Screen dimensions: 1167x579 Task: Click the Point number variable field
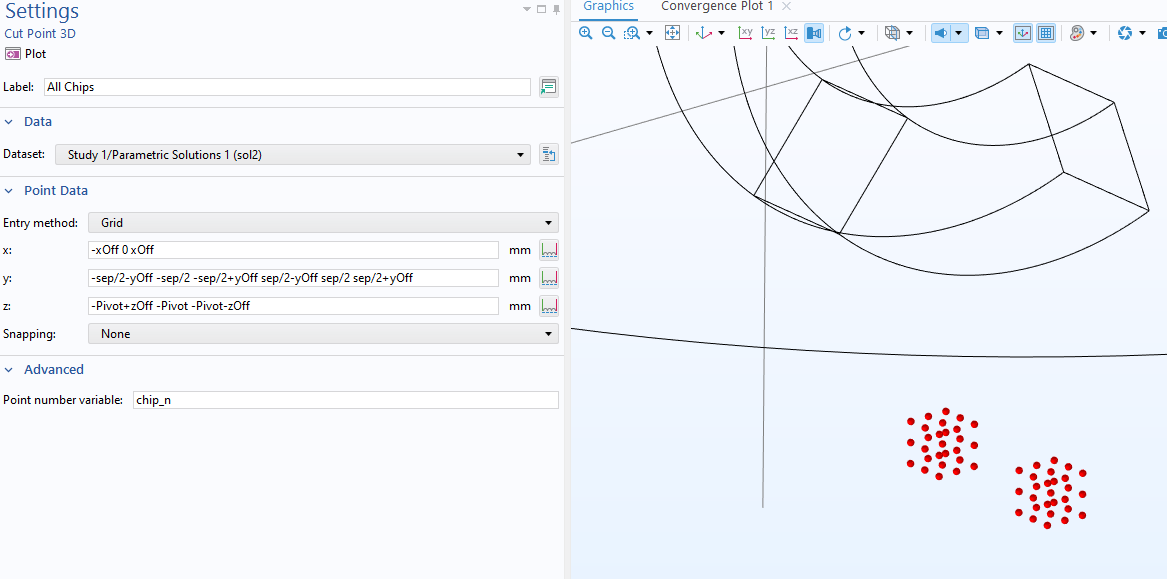345,400
